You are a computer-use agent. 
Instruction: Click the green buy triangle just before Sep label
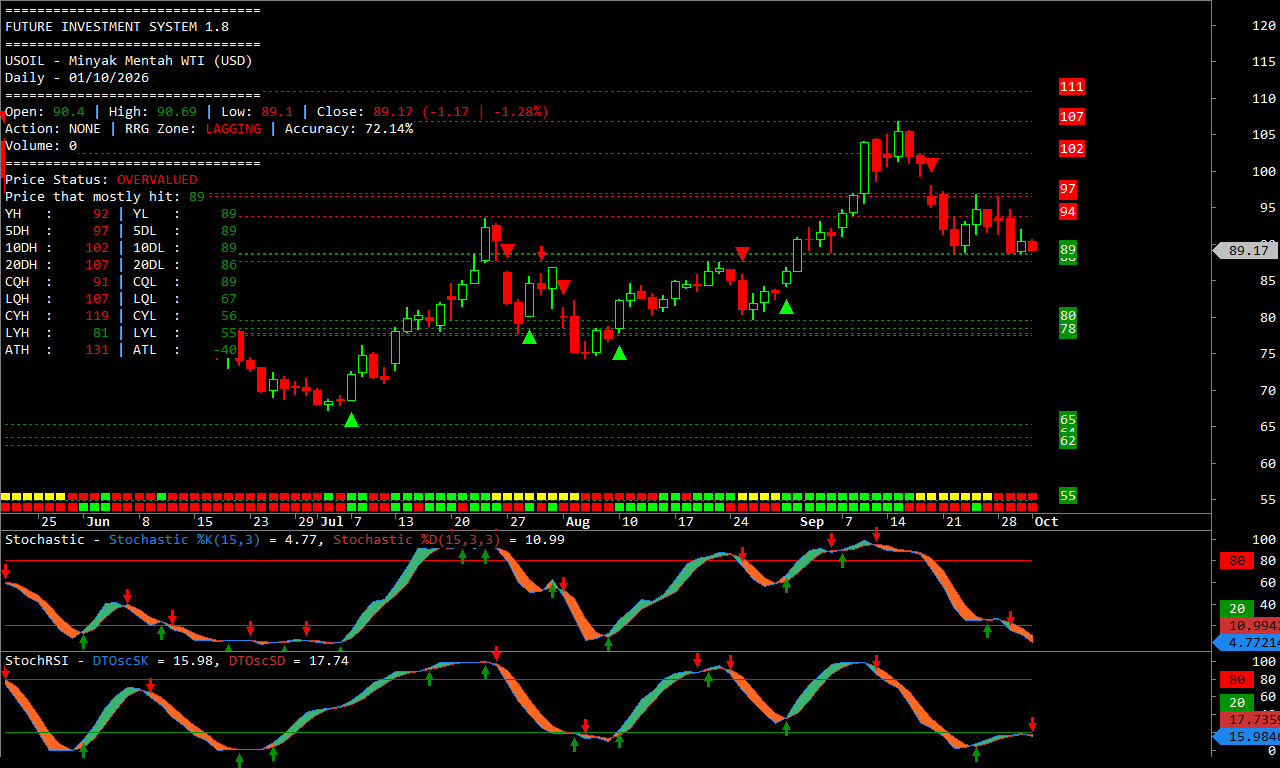point(786,306)
